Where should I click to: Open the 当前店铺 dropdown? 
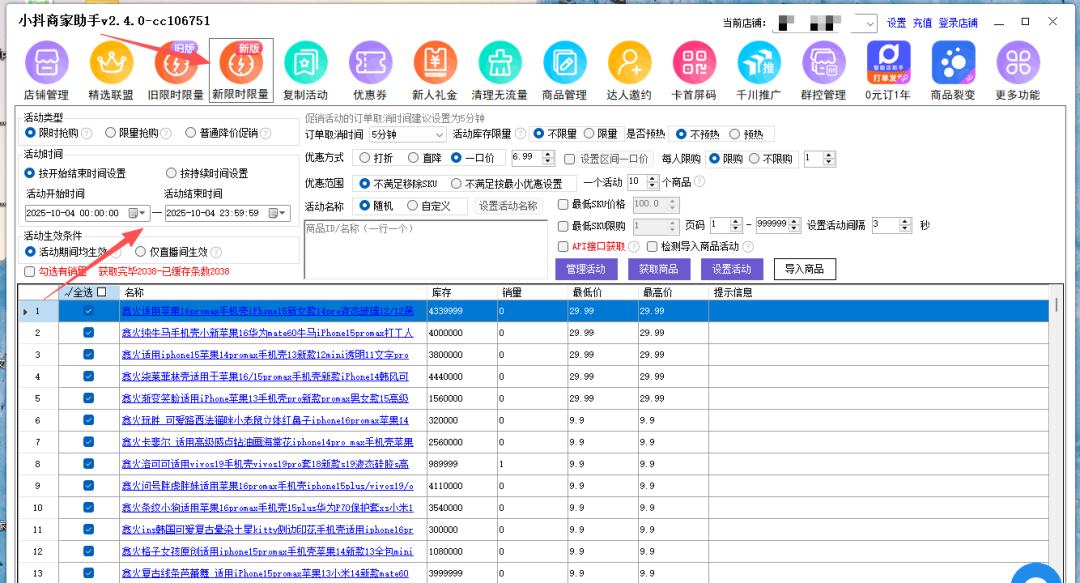point(867,23)
